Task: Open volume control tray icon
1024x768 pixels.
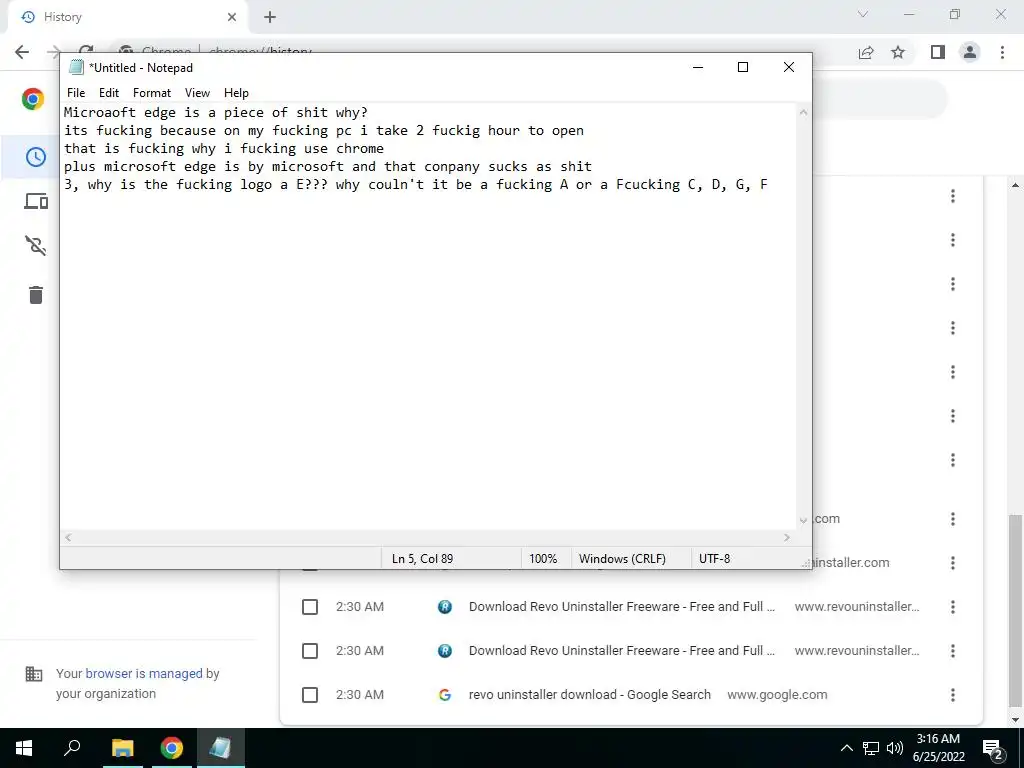Action: (x=895, y=748)
